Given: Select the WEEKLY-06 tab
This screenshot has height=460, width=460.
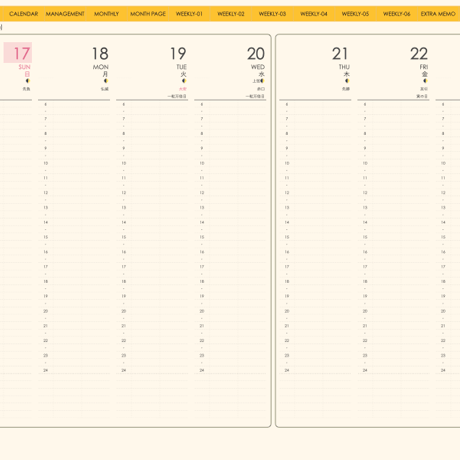Looking at the screenshot, I should click(x=396, y=14).
